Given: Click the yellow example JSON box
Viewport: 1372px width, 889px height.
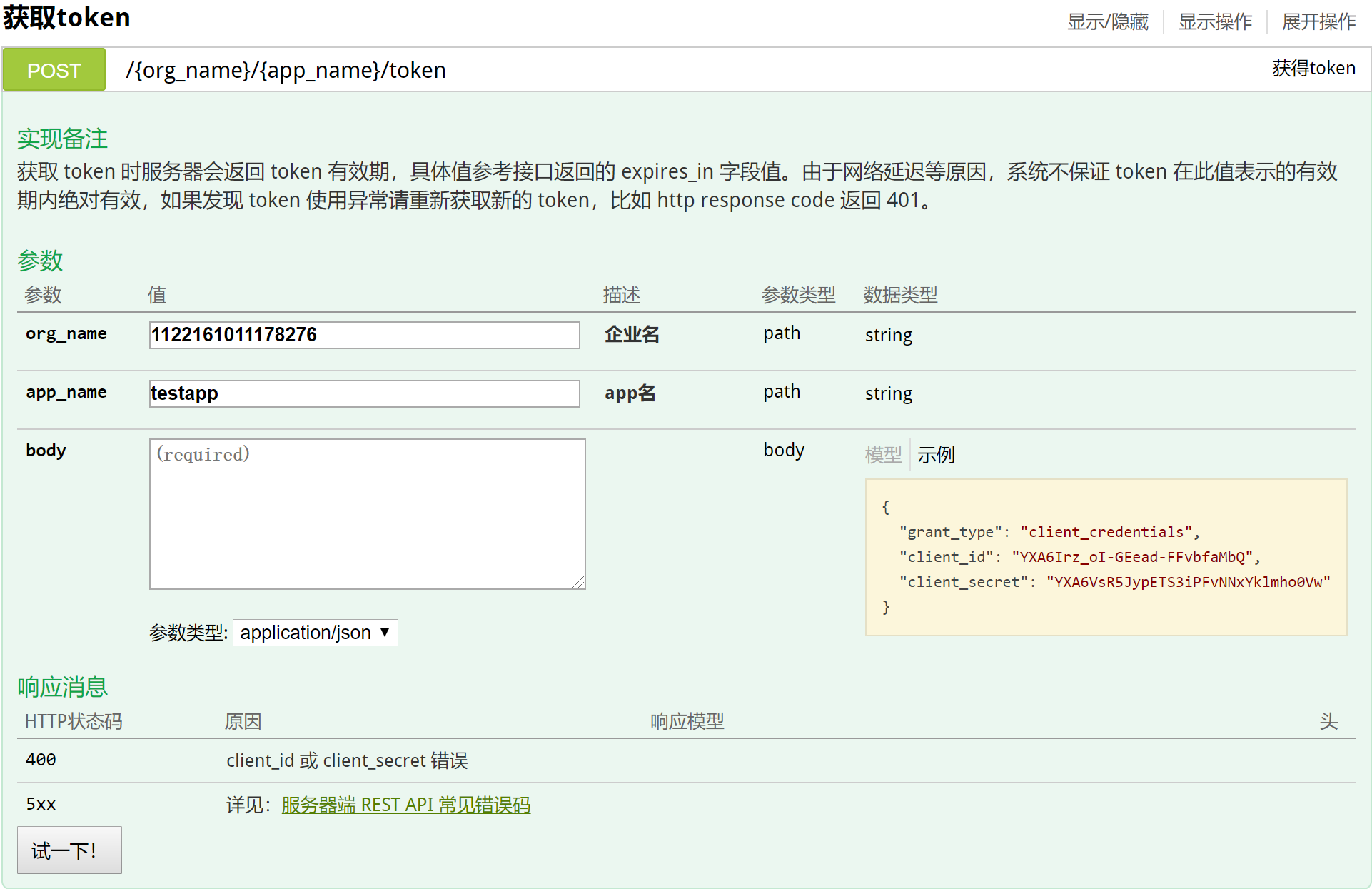Looking at the screenshot, I should pos(1105,557).
